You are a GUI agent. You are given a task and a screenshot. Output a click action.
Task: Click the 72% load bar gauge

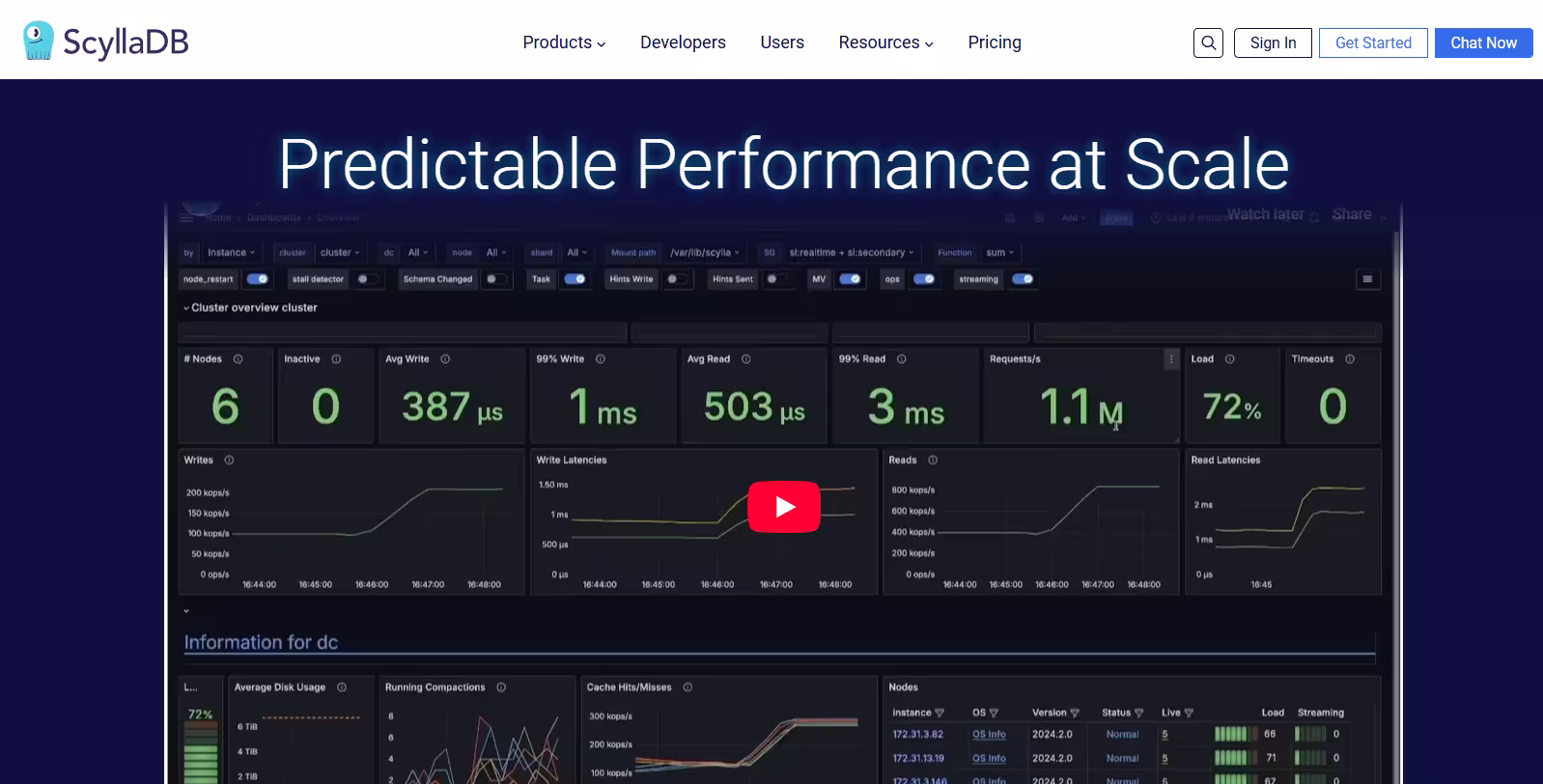[x=201, y=744]
